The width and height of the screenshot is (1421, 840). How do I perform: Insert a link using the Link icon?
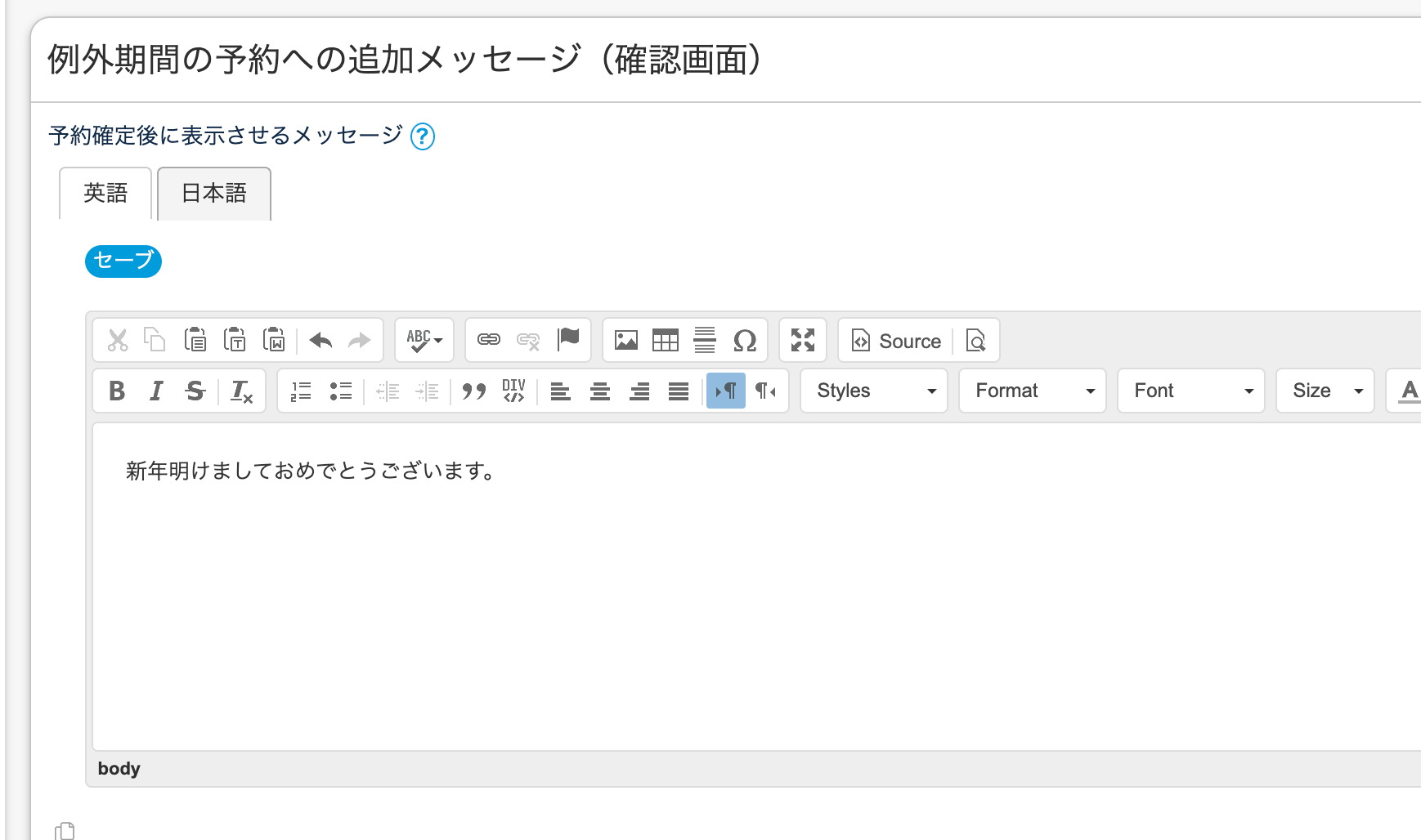coord(489,341)
